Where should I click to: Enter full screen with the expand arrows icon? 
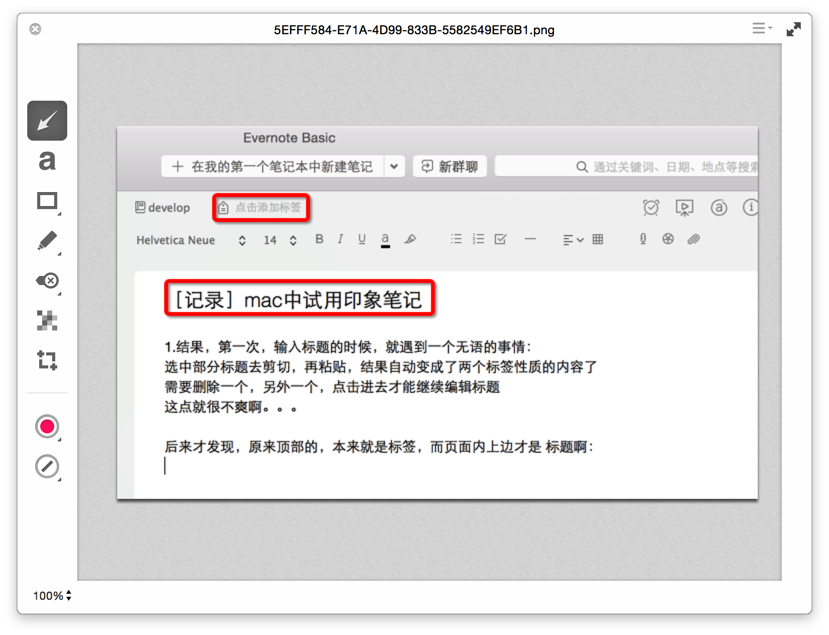794,29
